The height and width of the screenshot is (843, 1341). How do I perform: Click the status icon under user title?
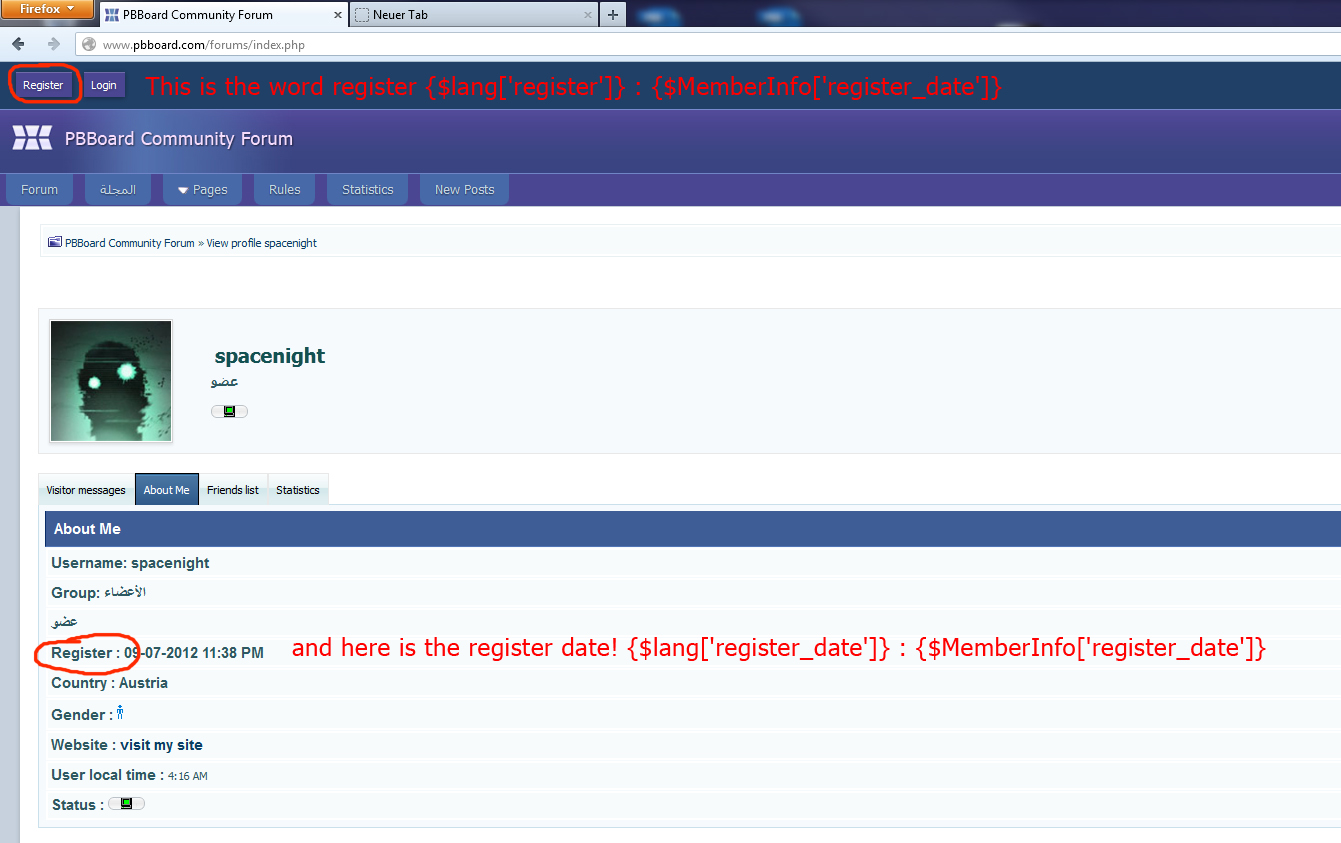[x=229, y=411]
